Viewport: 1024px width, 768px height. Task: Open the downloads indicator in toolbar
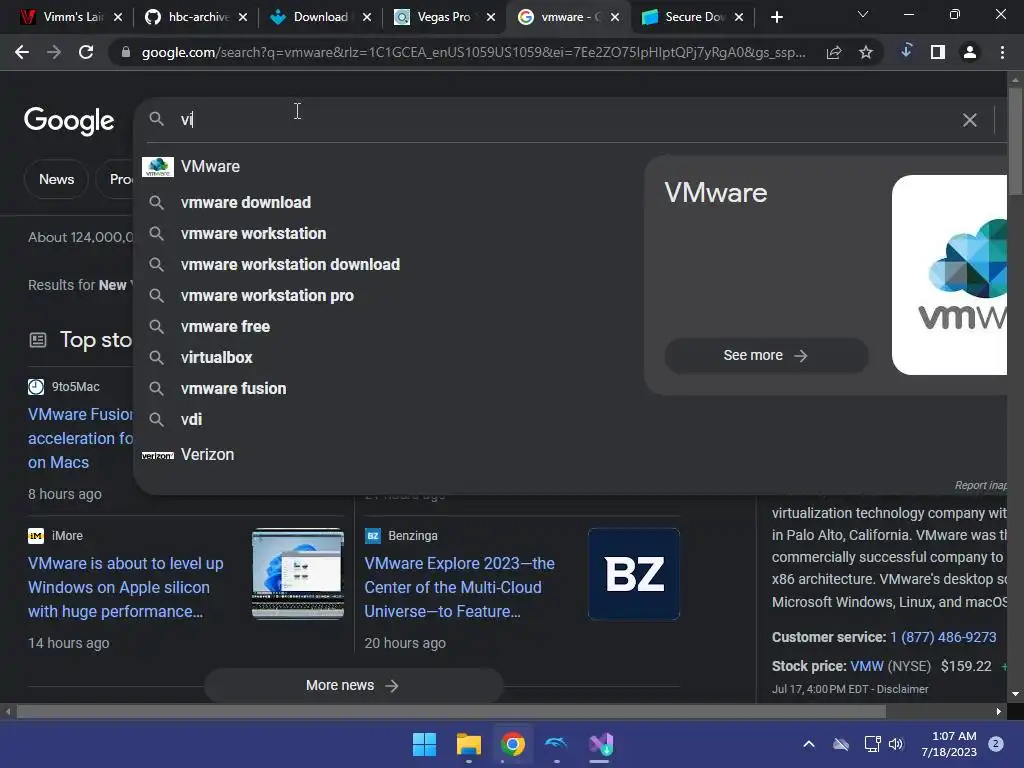click(x=906, y=51)
